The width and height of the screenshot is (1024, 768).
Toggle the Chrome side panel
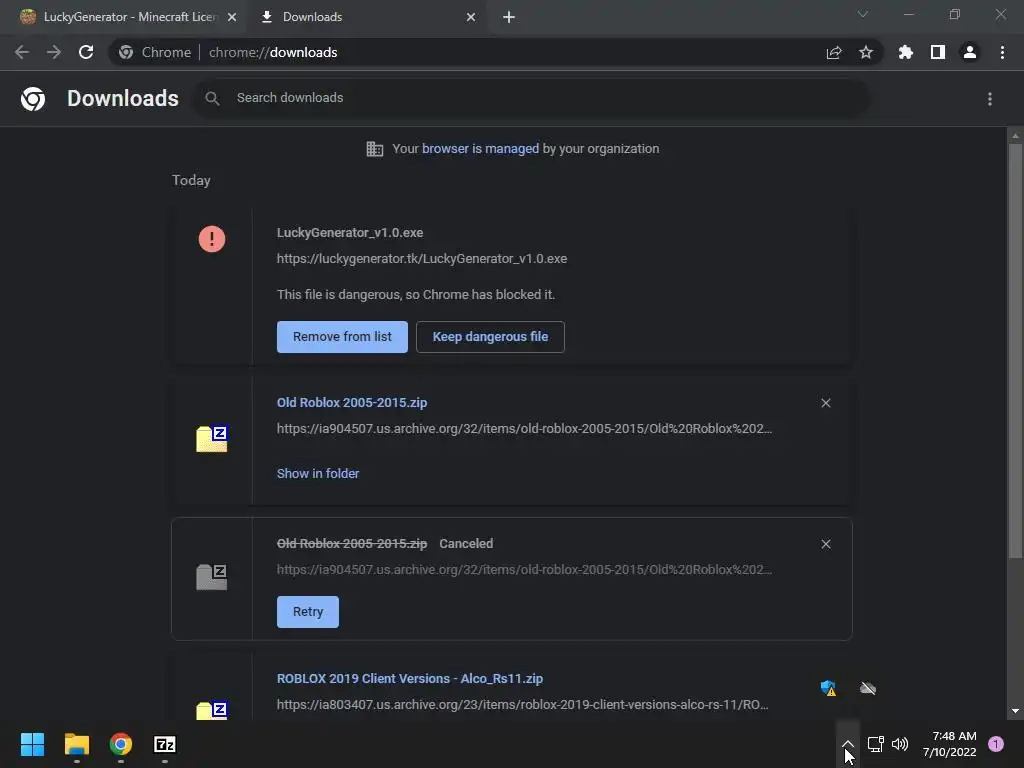(938, 52)
